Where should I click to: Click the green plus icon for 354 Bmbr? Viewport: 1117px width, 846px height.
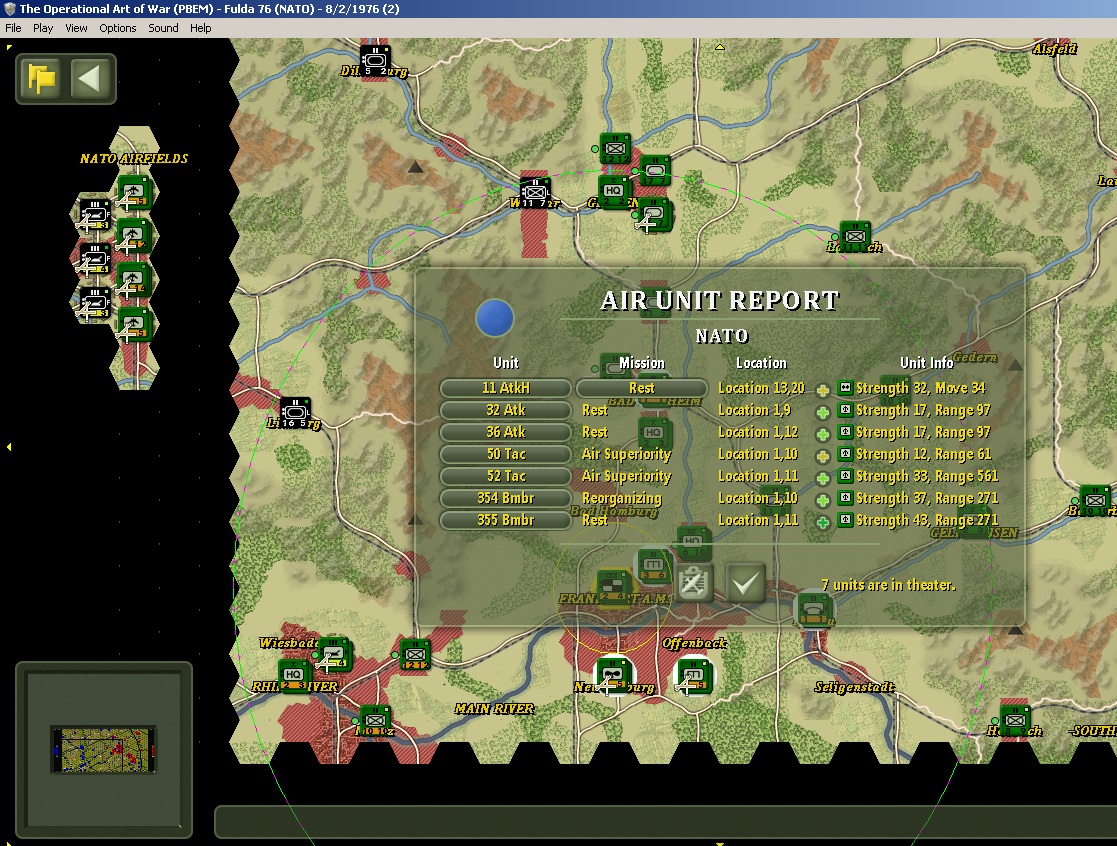pos(822,501)
